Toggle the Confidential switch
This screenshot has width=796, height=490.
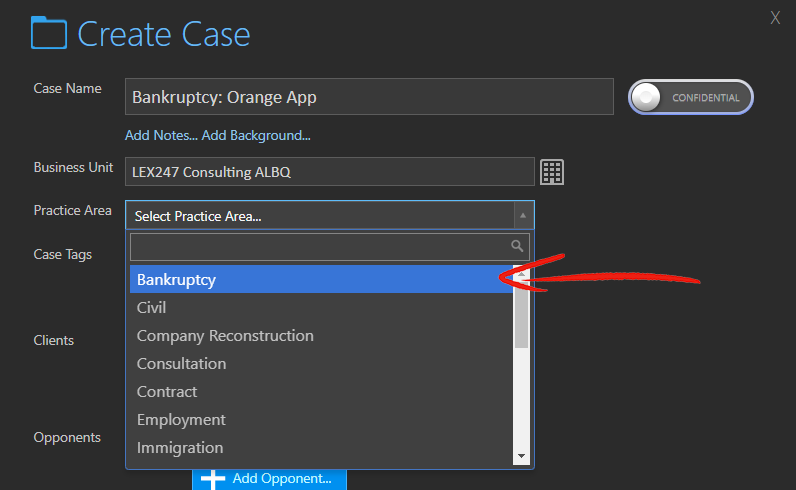tap(690, 97)
